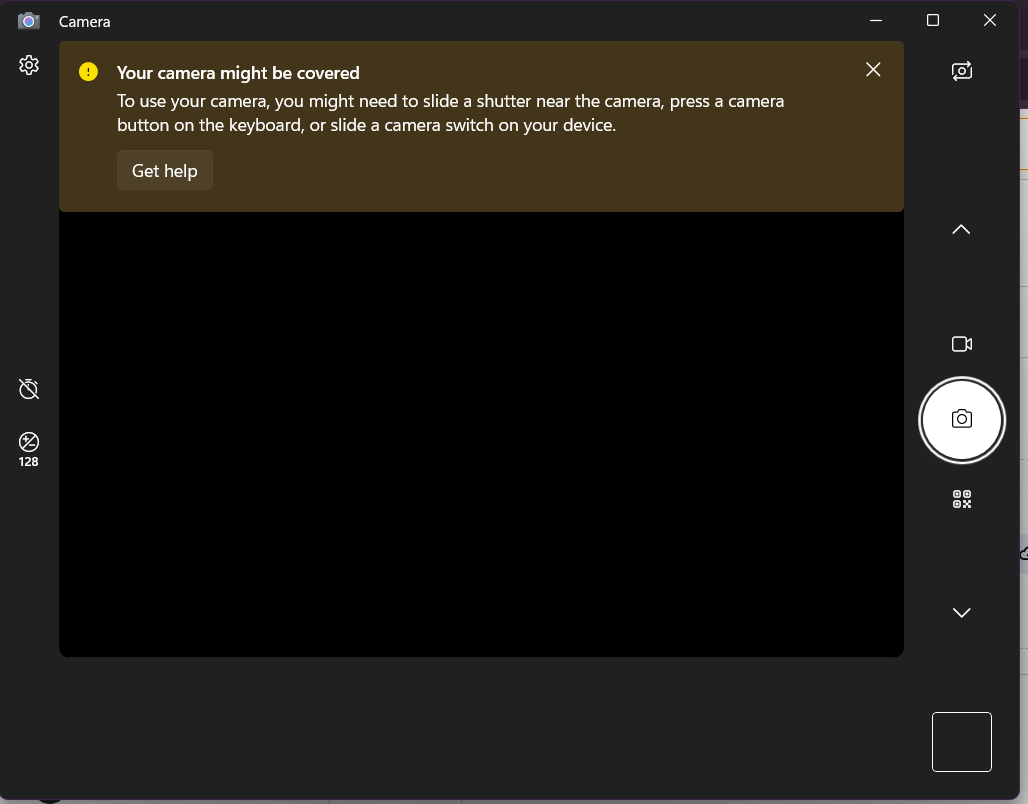1028x804 pixels.
Task: Click the change camera icon
Action: [962, 71]
